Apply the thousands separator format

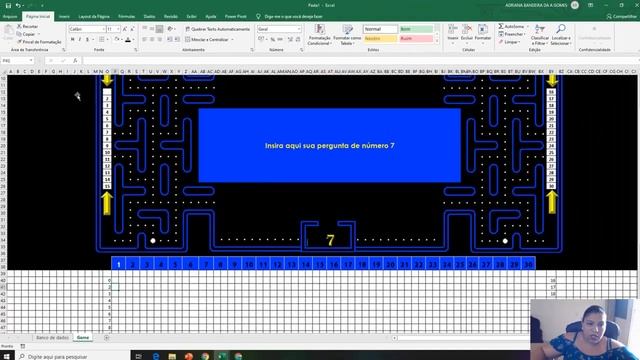pos(280,40)
